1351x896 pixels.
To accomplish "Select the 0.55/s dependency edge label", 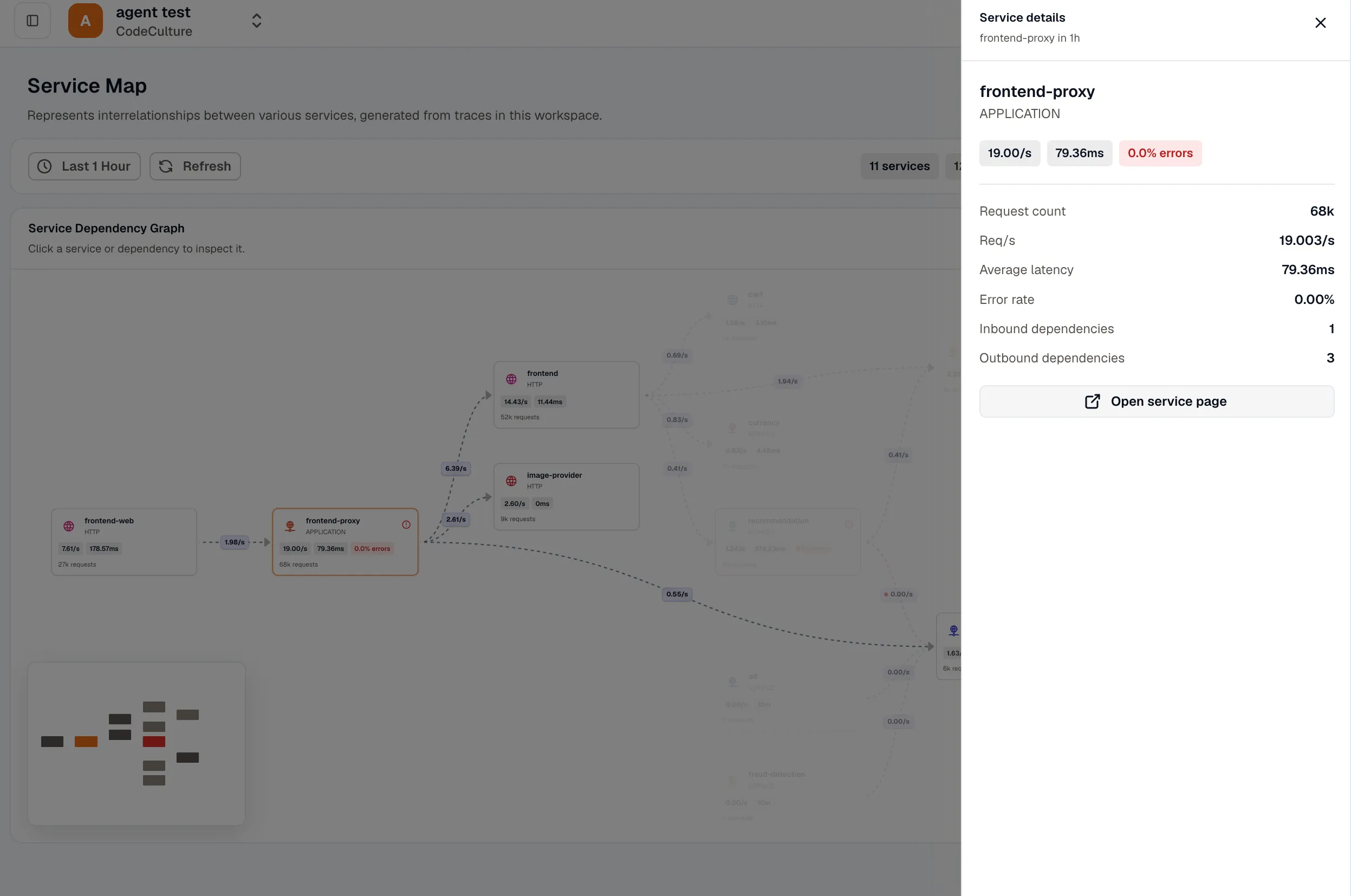I will click(x=677, y=594).
